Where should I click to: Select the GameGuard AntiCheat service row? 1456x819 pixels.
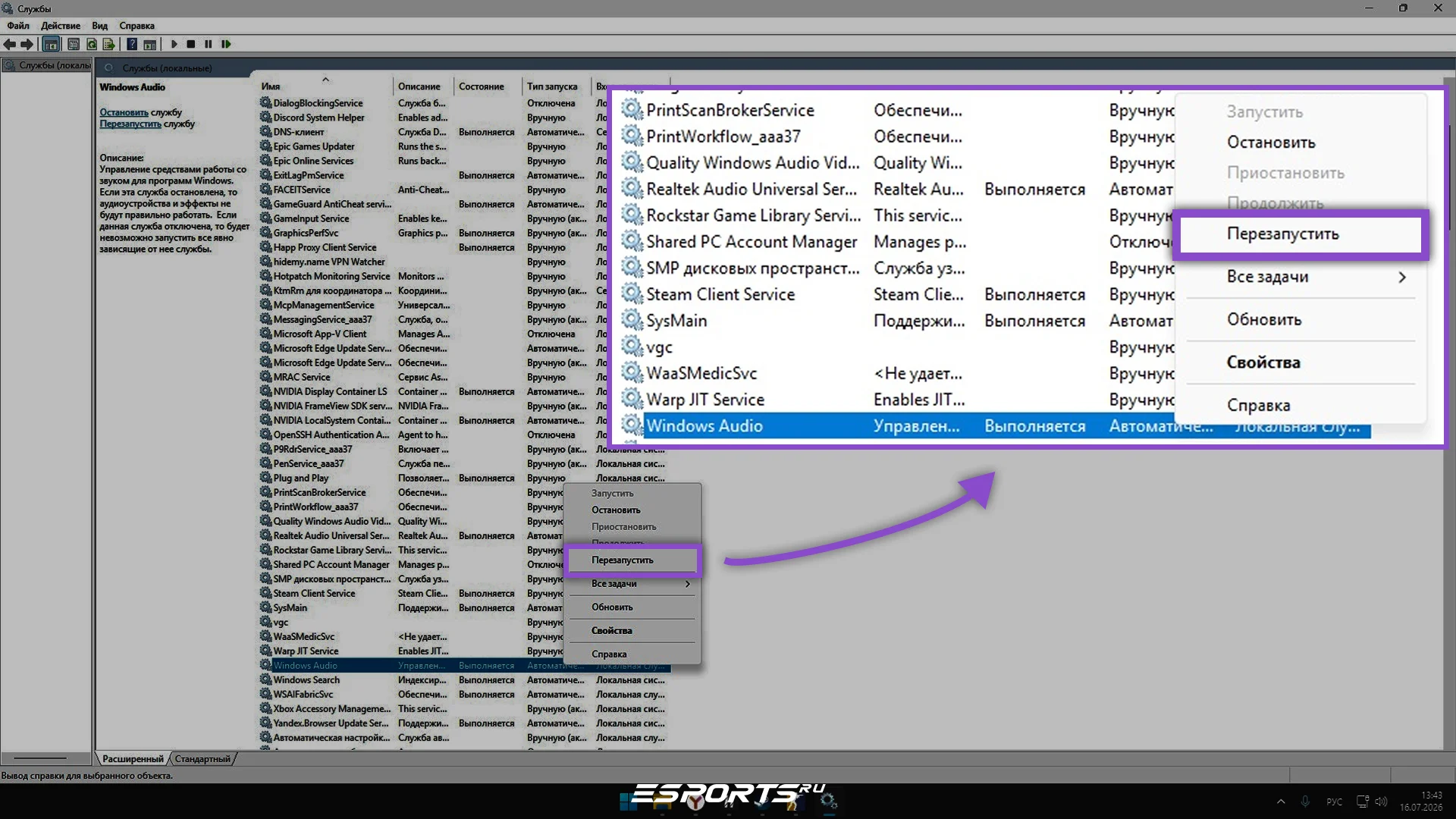click(x=464, y=204)
